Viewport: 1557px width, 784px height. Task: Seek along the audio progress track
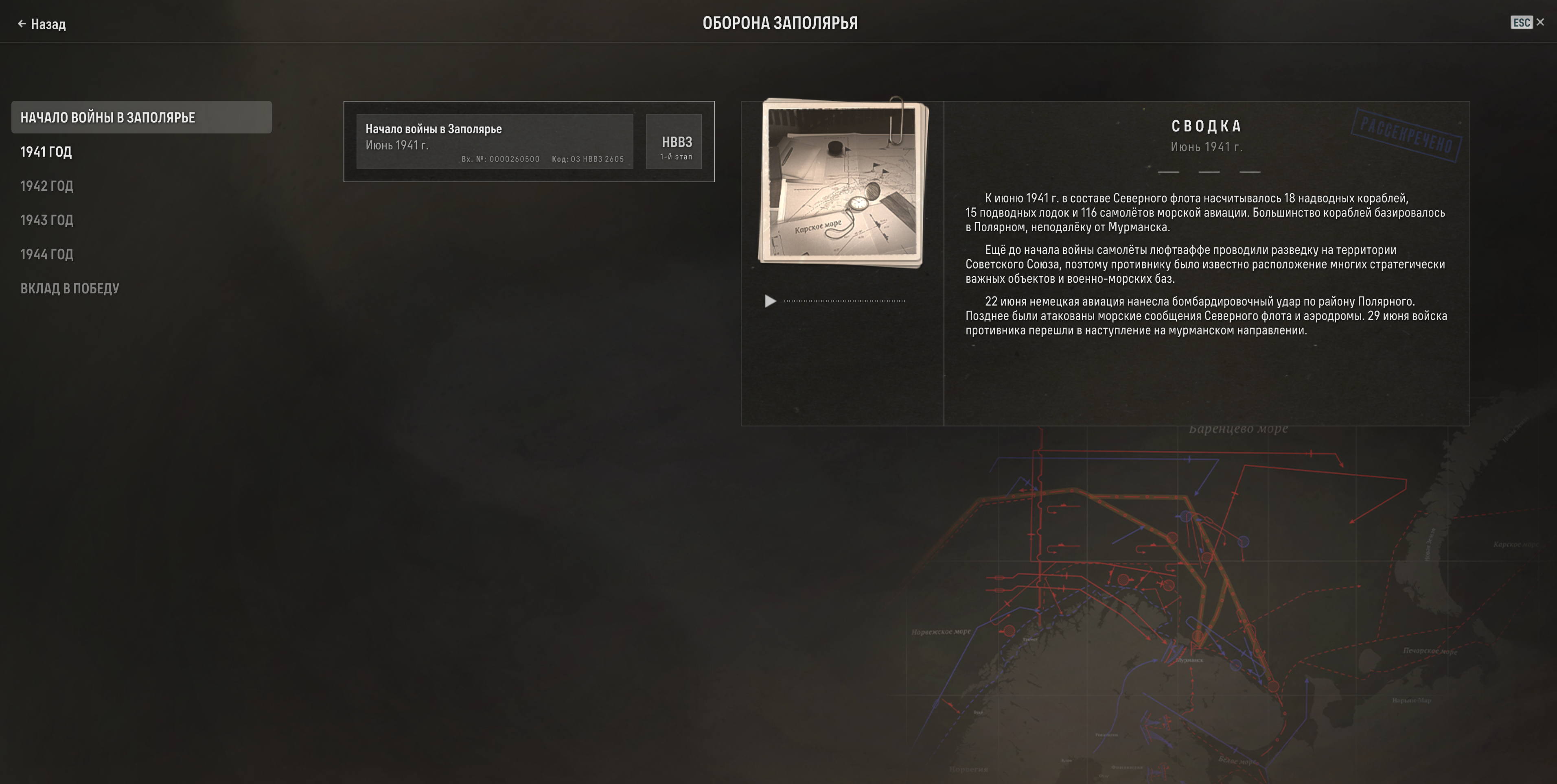[x=844, y=301]
